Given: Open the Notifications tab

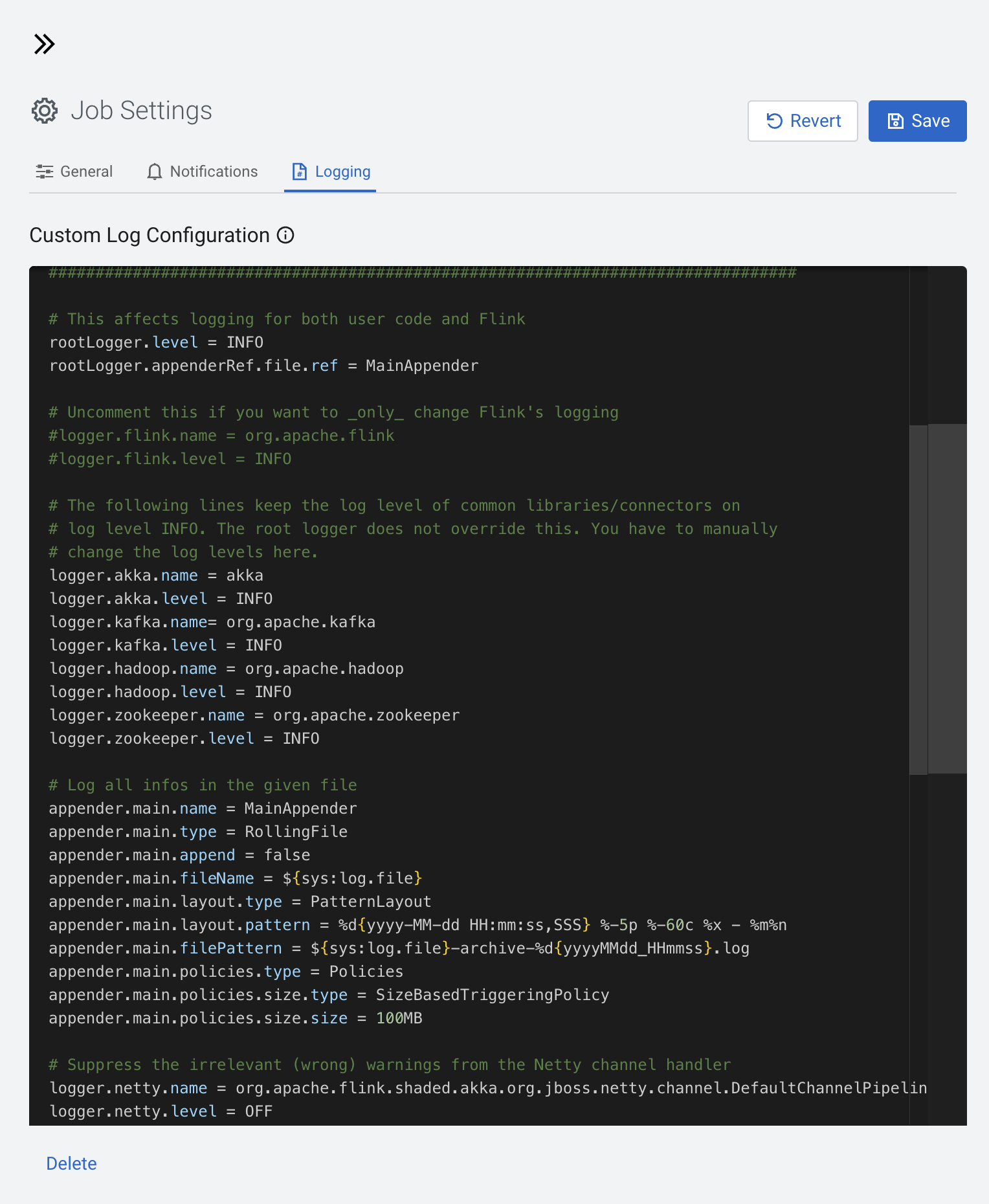Looking at the screenshot, I should point(214,172).
